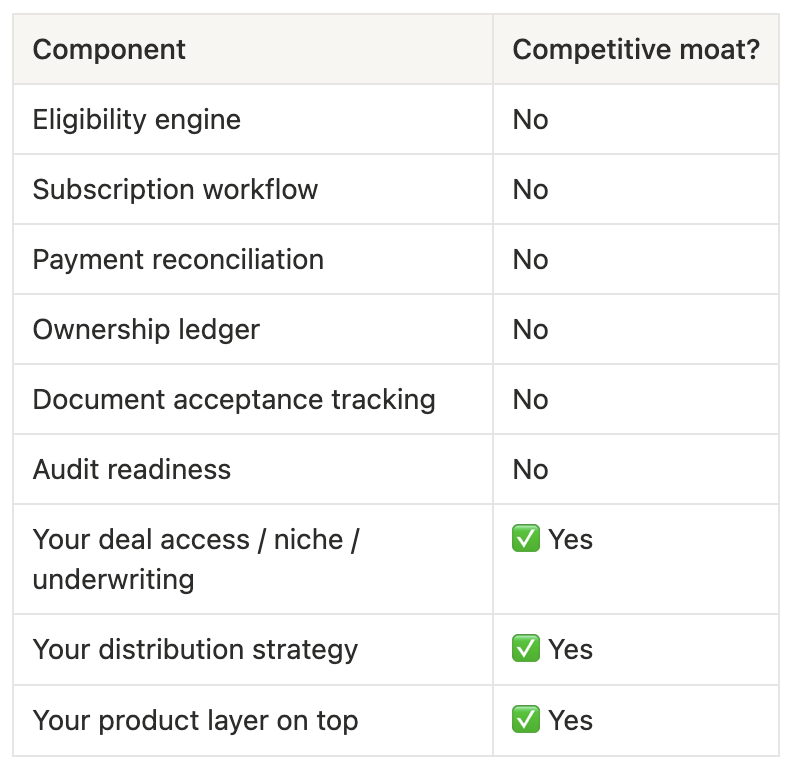Select the Your distribution strategy cell
792x768 pixels.
(x=195, y=650)
